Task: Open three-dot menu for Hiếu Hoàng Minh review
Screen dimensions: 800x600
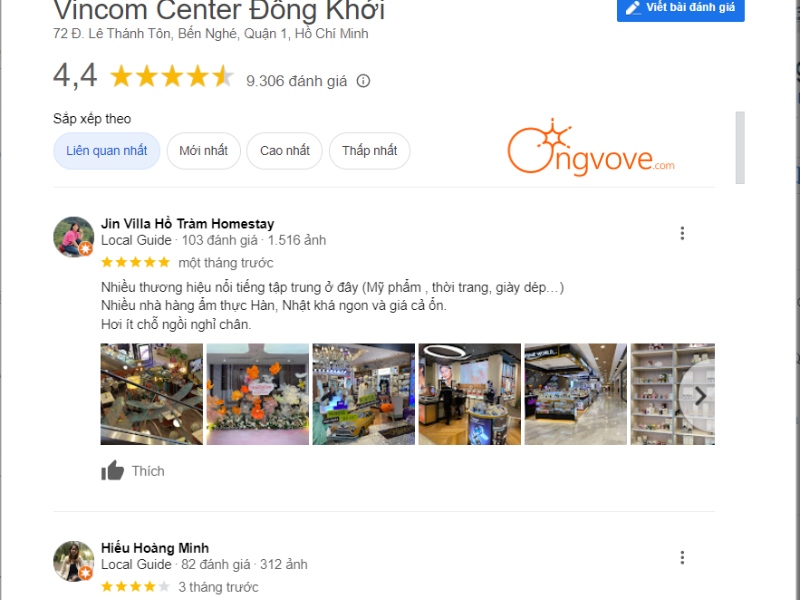Action: [682, 557]
